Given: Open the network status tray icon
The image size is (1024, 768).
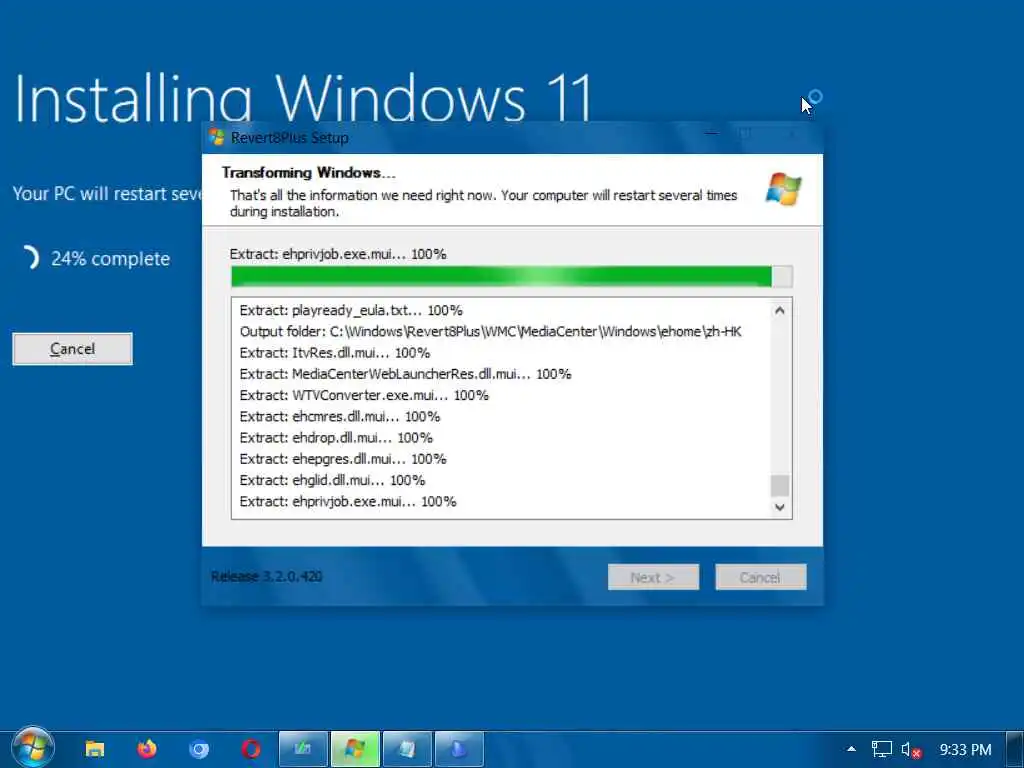Looking at the screenshot, I should pos(882,749).
